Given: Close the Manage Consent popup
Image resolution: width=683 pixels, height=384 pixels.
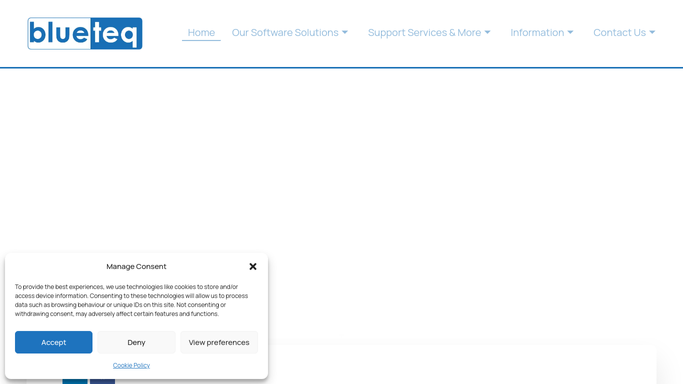Looking at the screenshot, I should (x=253, y=266).
